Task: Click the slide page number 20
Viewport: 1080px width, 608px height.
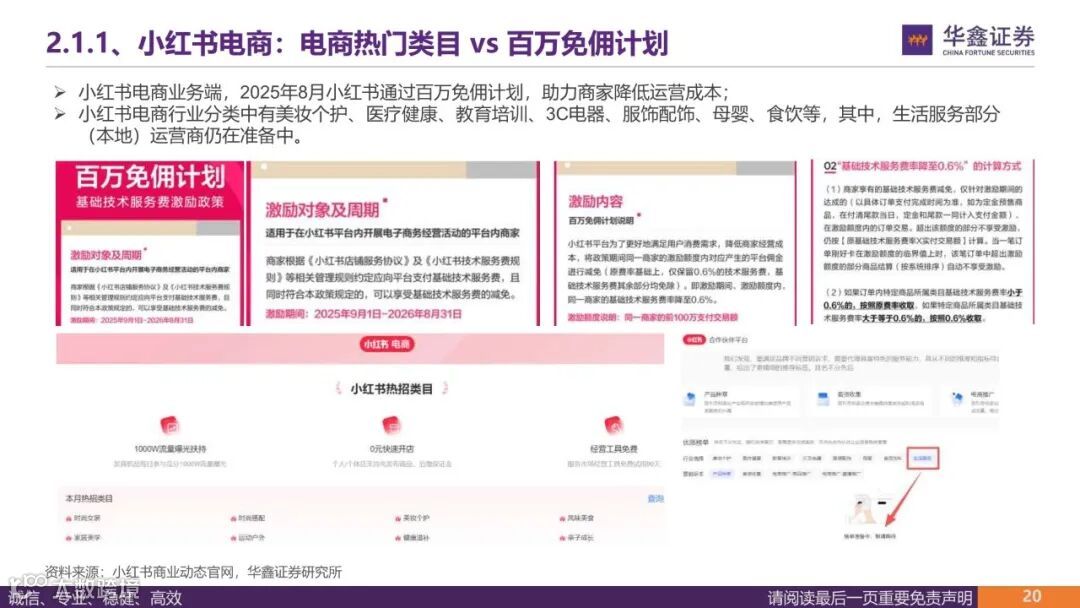Action: [x=1031, y=596]
